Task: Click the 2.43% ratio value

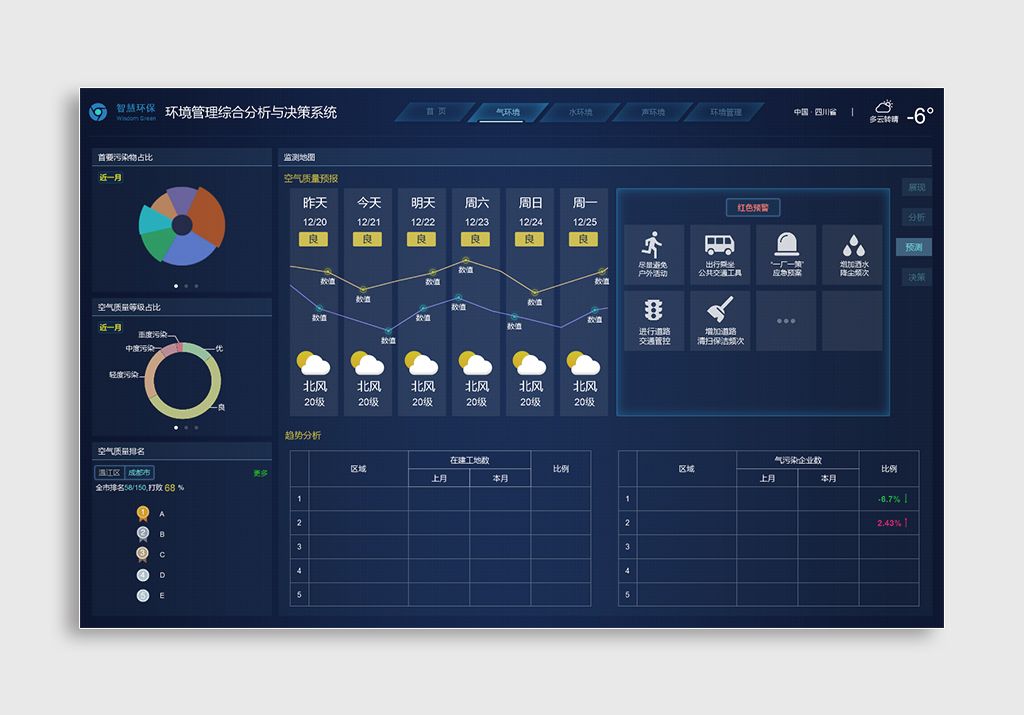Action: [889, 523]
